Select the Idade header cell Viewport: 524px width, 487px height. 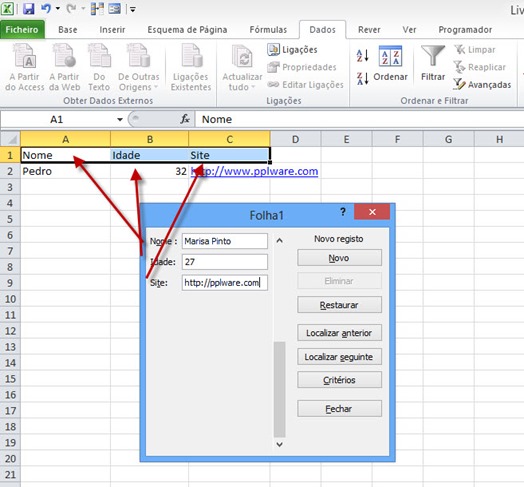pos(149,155)
